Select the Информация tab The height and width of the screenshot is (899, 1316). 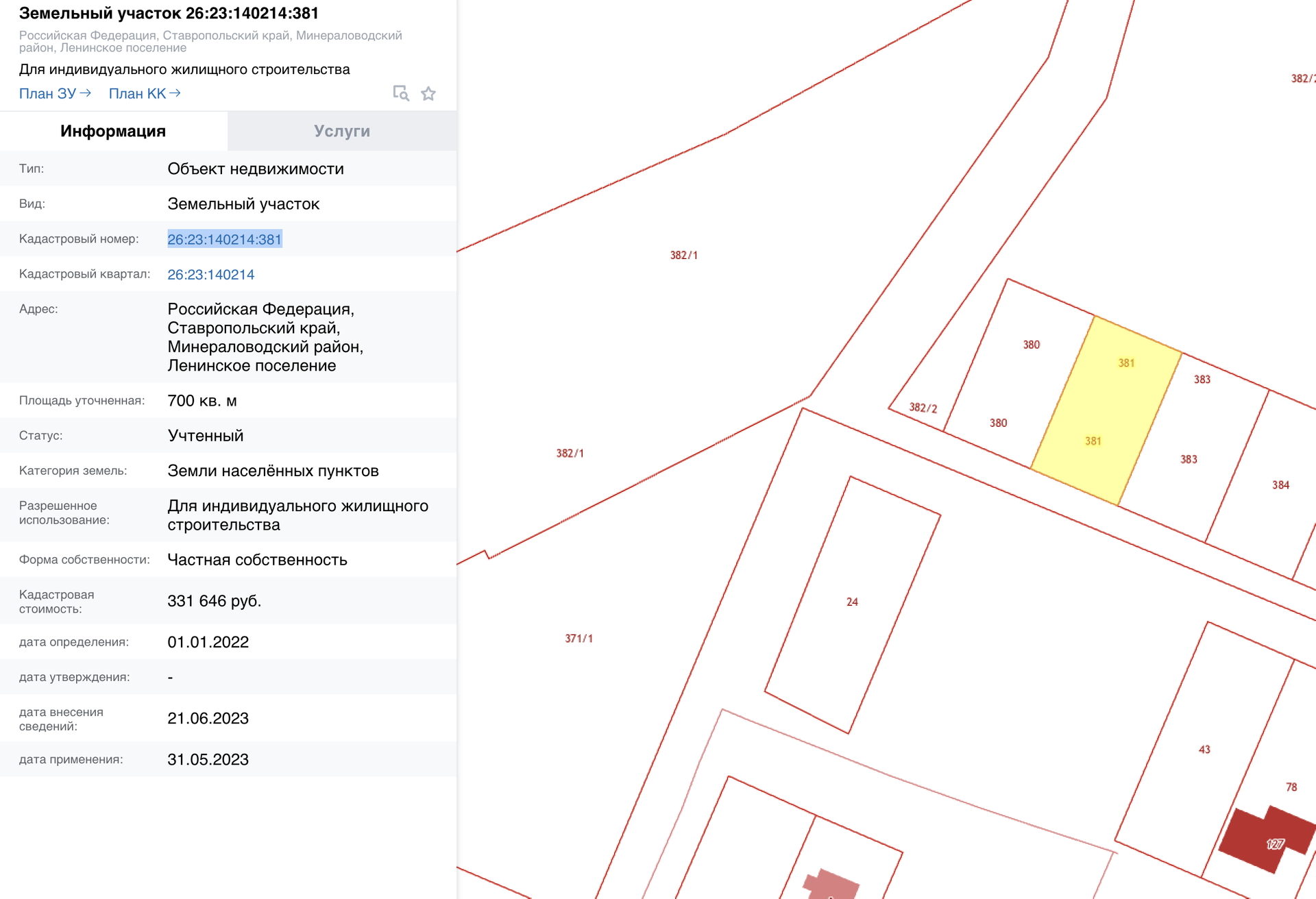point(113,131)
